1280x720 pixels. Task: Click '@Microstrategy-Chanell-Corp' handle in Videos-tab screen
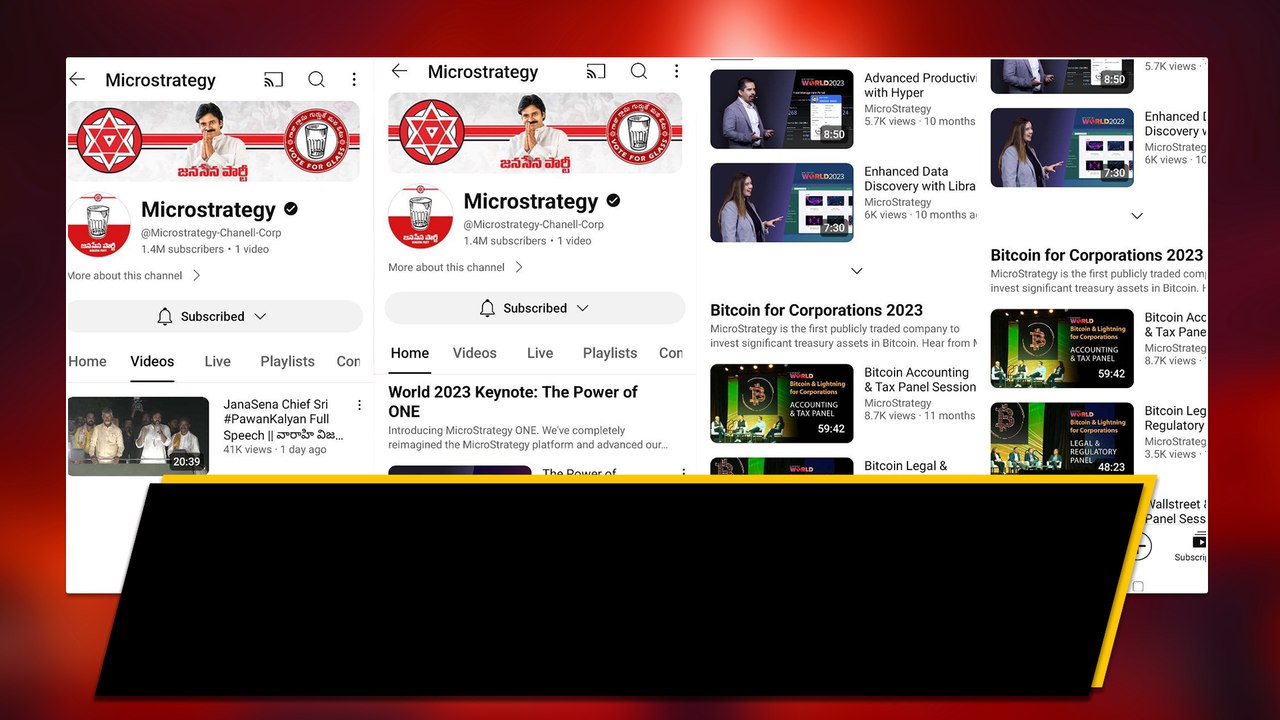[211, 233]
